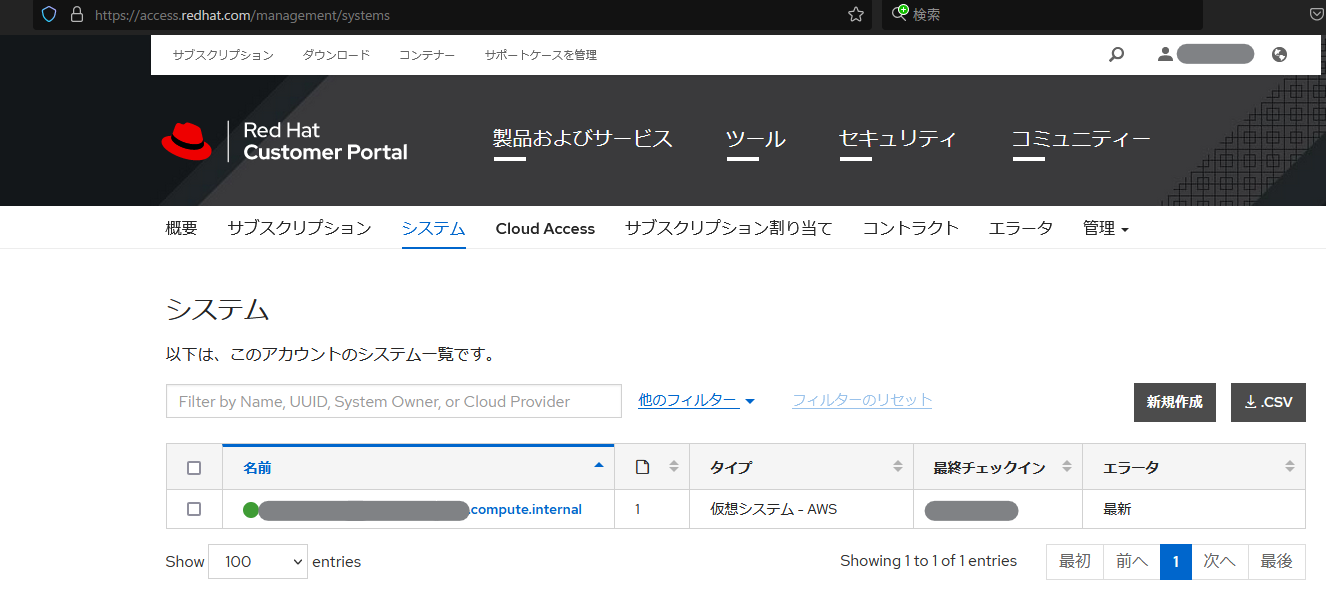Click the tray icon at the browser's top right
This screenshot has width=1326, height=603.
coord(1315,15)
